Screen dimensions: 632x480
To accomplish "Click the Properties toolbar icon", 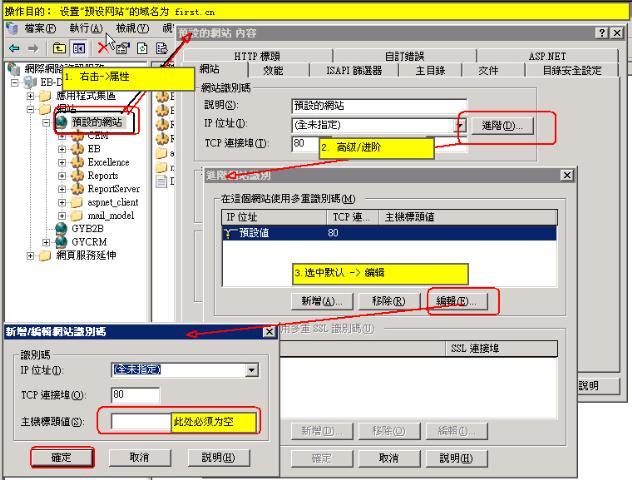I will click(123, 48).
